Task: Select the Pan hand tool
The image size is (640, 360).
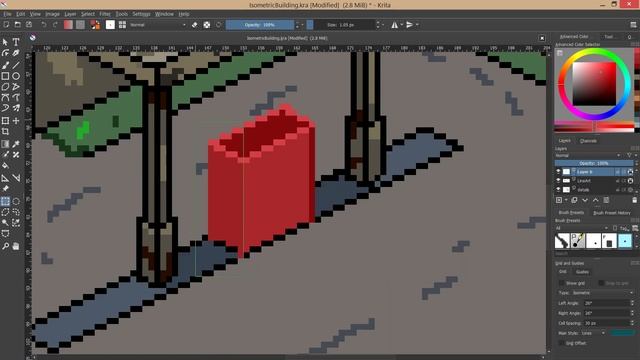Action: pyautogui.click(x=16, y=246)
